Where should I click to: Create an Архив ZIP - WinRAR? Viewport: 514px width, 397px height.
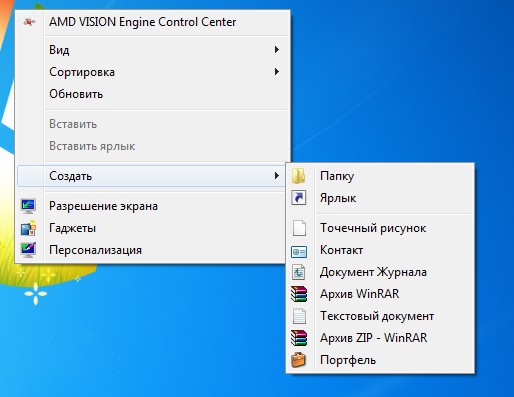(380, 338)
